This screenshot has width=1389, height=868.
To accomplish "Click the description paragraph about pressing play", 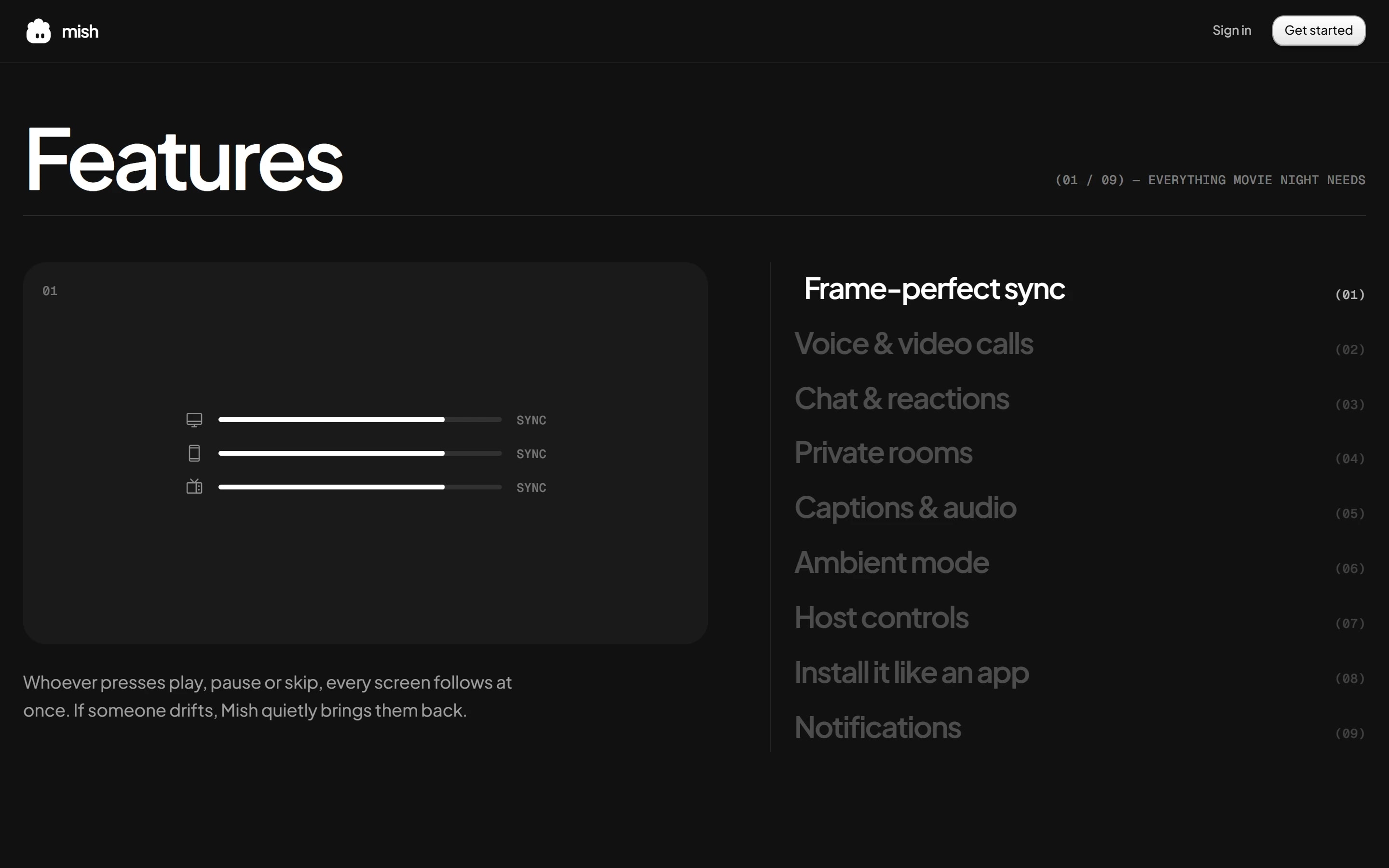I will pyautogui.click(x=268, y=696).
